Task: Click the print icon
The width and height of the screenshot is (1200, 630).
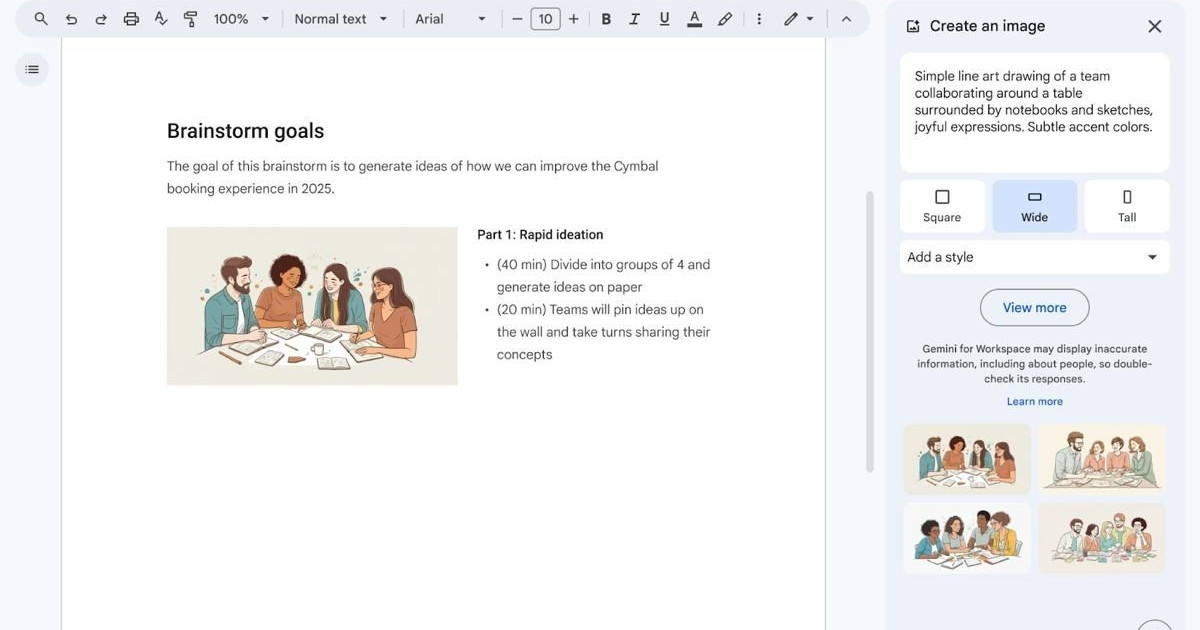Action: point(131,19)
